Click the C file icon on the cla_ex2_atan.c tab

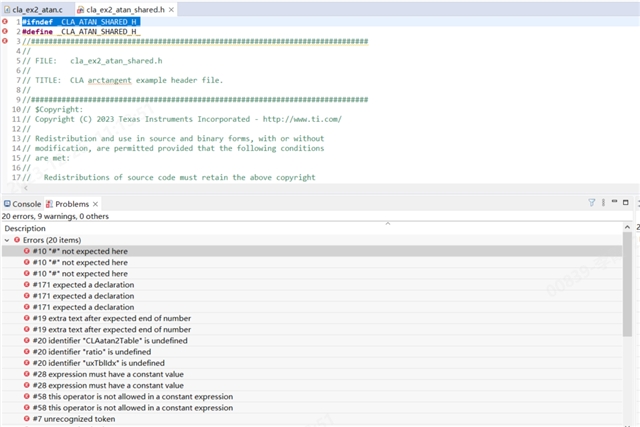pos(7,9)
